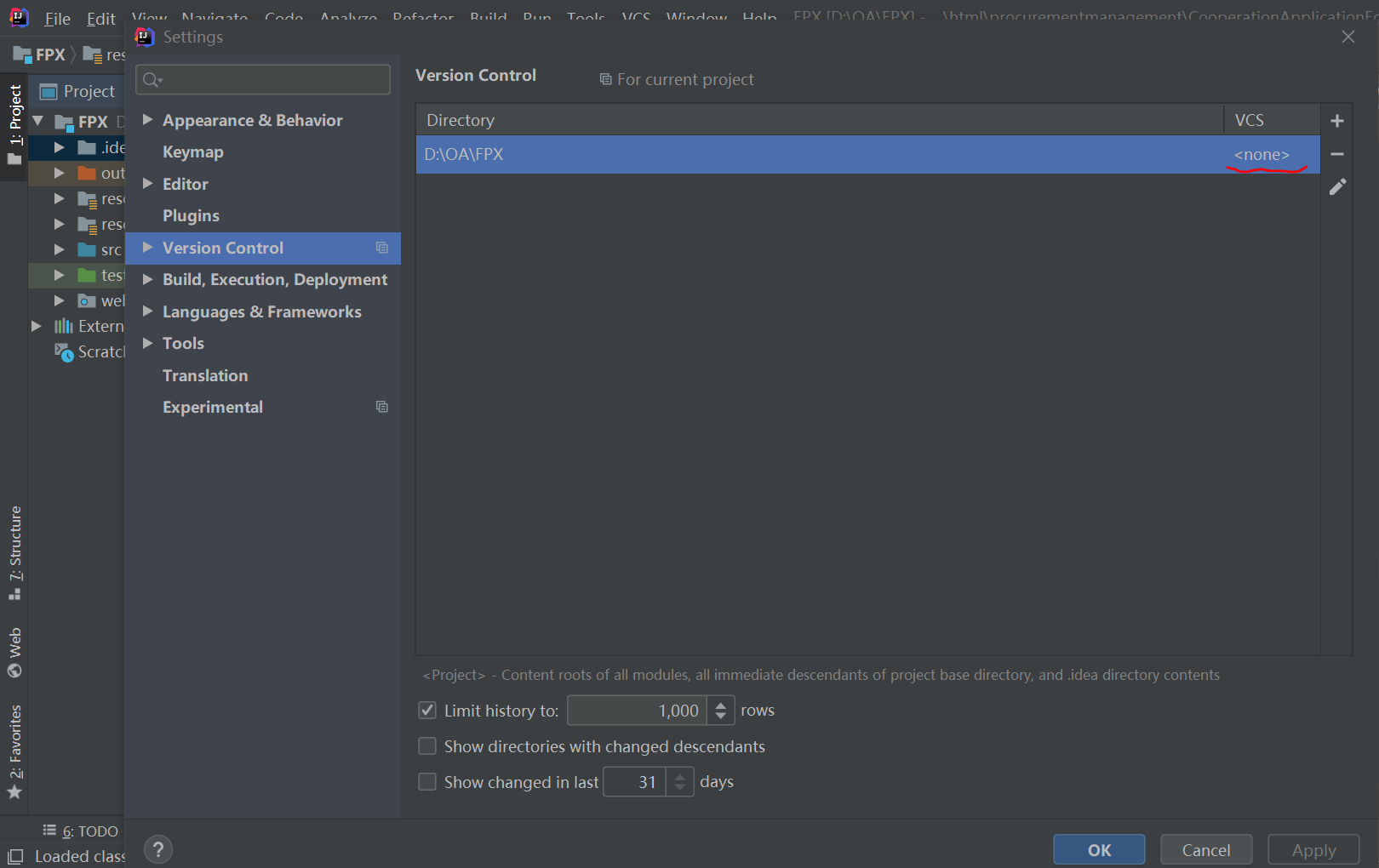Toggle the Limit history to checkbox
1379x868 pixels.
pyautogui.click(x=427, y=710)
